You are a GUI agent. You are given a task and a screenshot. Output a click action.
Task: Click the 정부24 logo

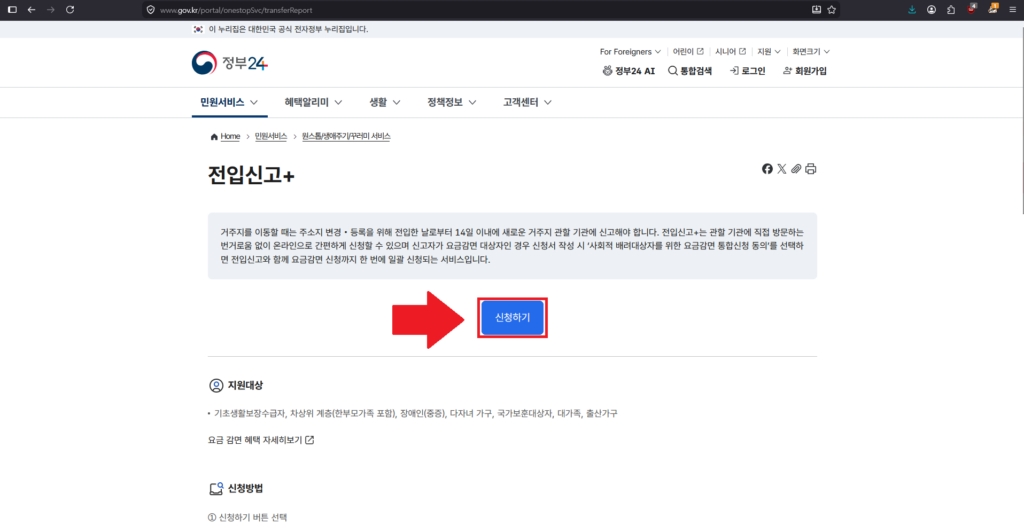[230, 63]
